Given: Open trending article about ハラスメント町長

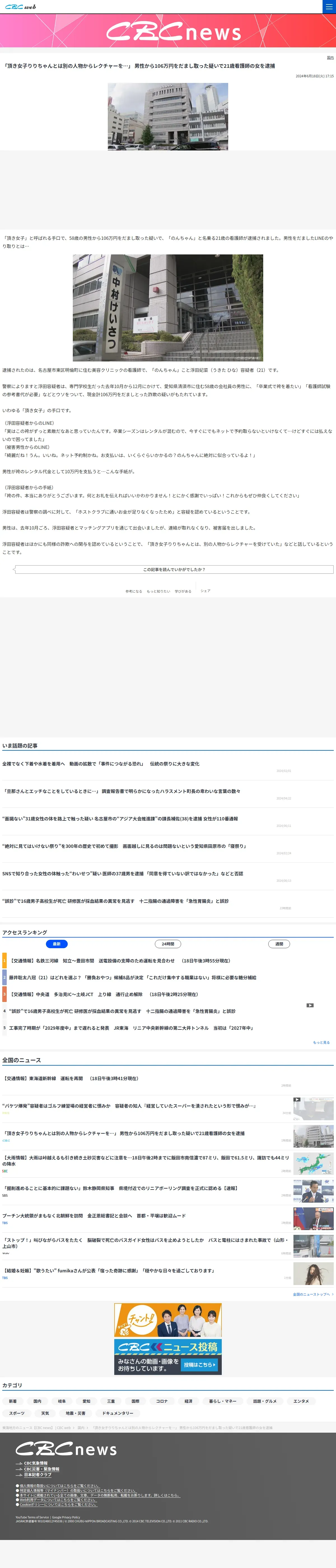Looking at the screenshot, I should pyautogui.click(x=121, y=791).
